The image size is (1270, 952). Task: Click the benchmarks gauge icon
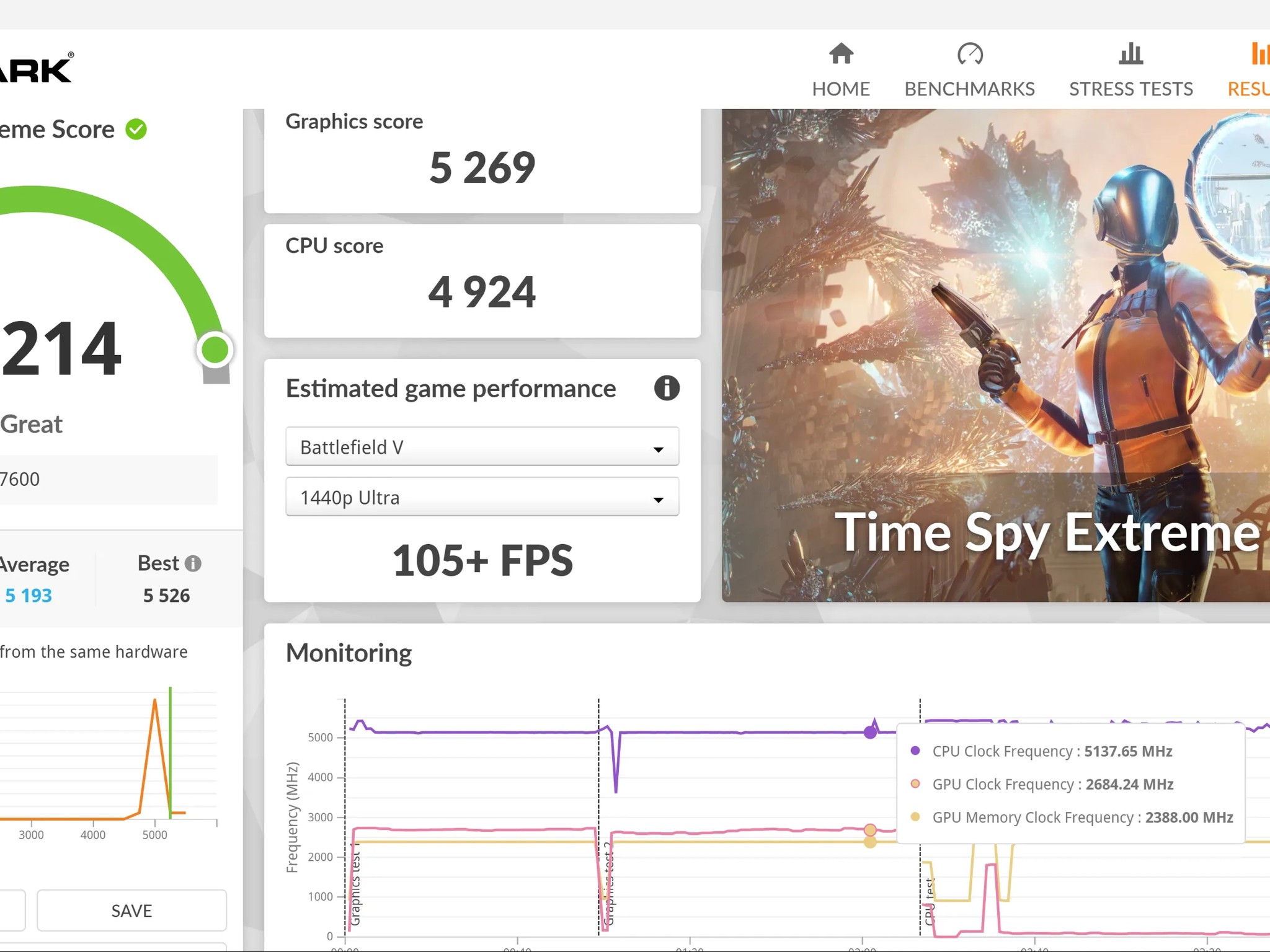[970, 53]
